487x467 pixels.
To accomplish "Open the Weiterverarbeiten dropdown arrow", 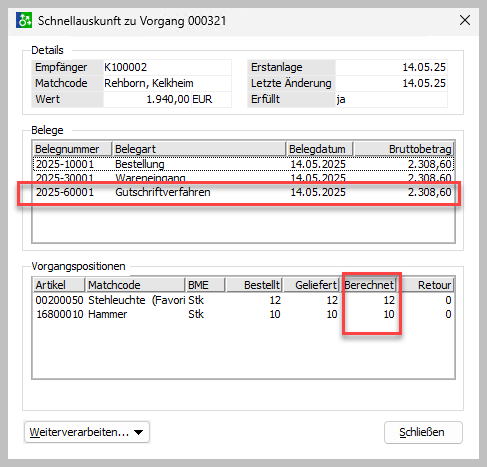I will pos(139,432).
